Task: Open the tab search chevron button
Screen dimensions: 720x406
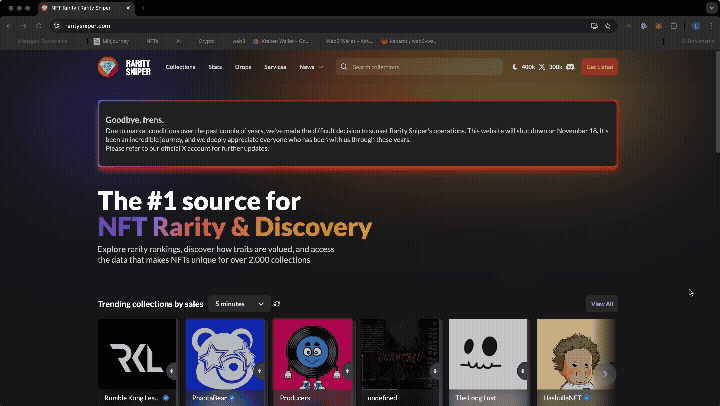Action: click(711, 8)
